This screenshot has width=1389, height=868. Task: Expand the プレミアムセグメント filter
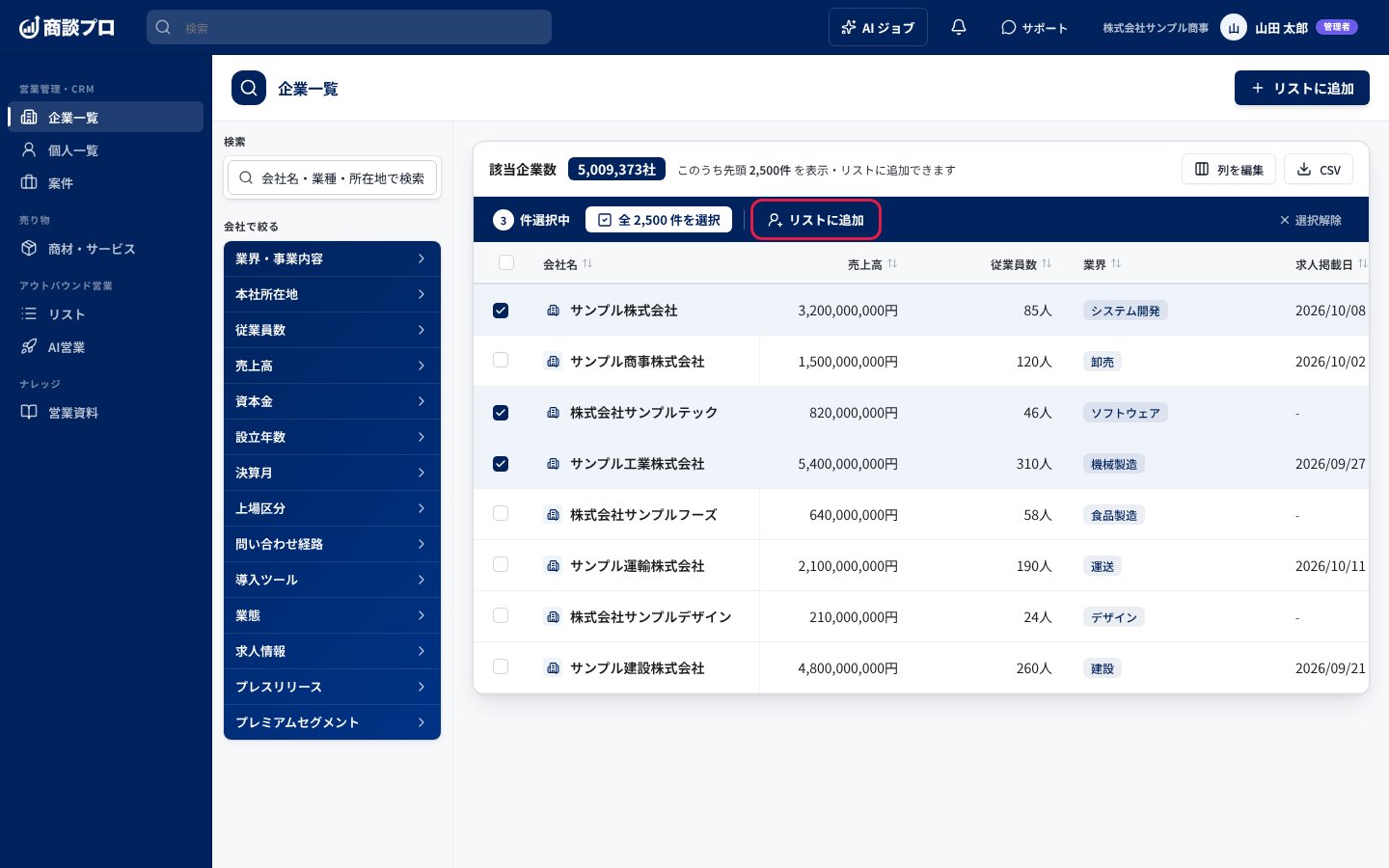pyautogui.click(x=332, y=722)
